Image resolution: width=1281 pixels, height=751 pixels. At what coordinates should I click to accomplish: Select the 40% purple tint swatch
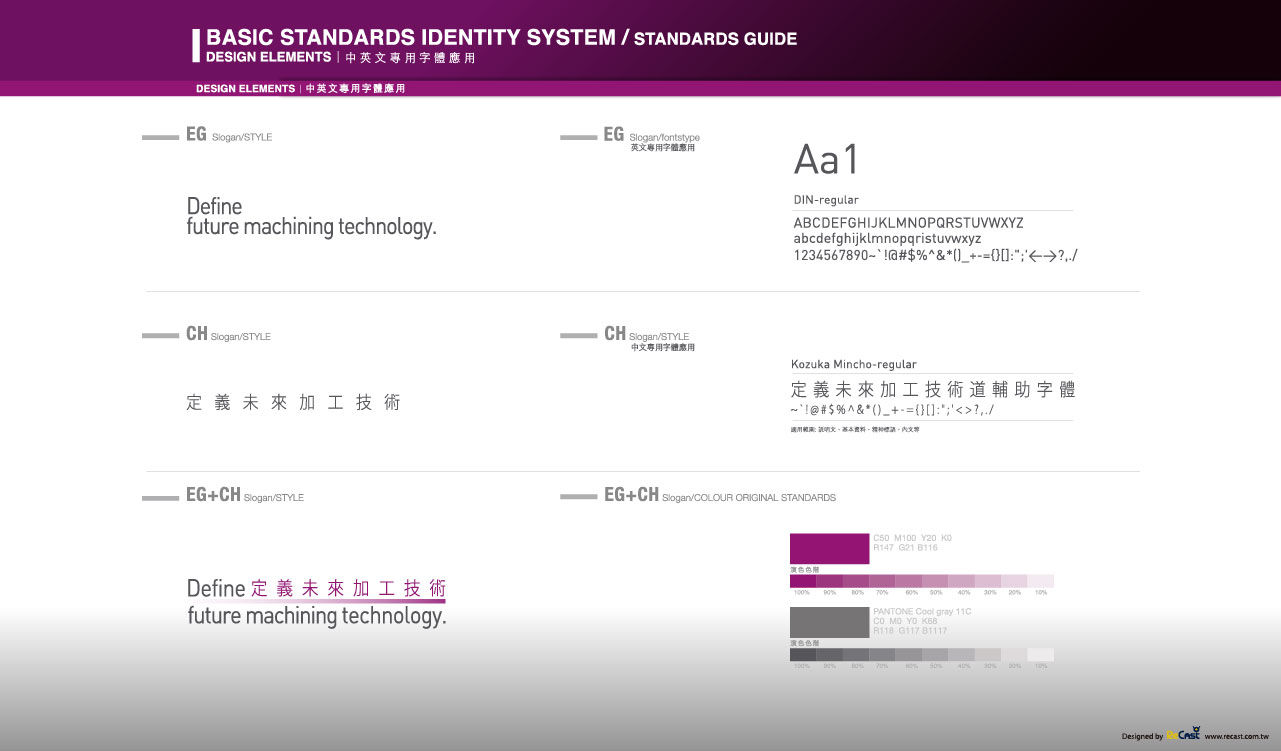961,581
